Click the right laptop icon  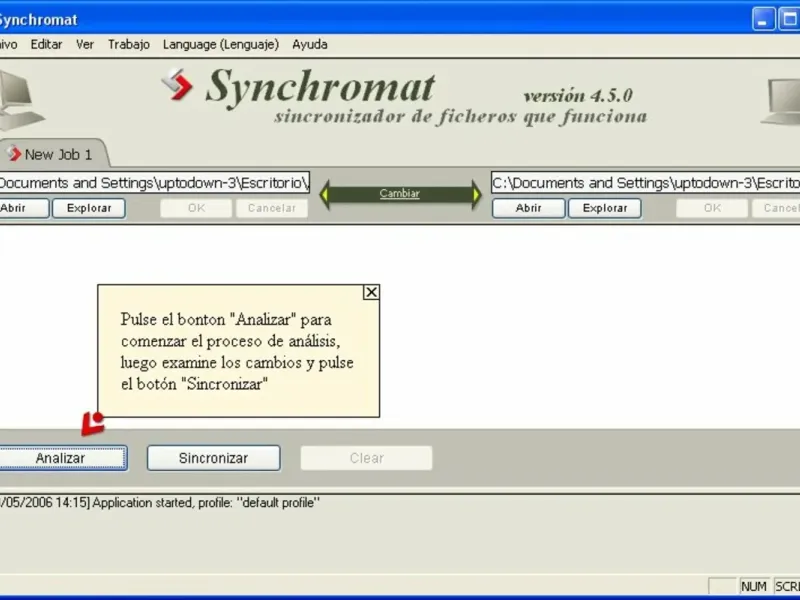tap(782, 101)
